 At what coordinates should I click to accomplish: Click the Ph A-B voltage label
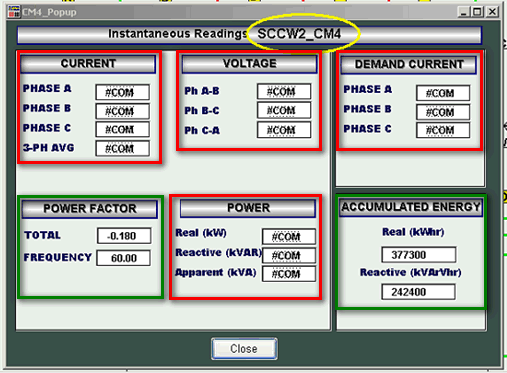click(x=202, y=91)
